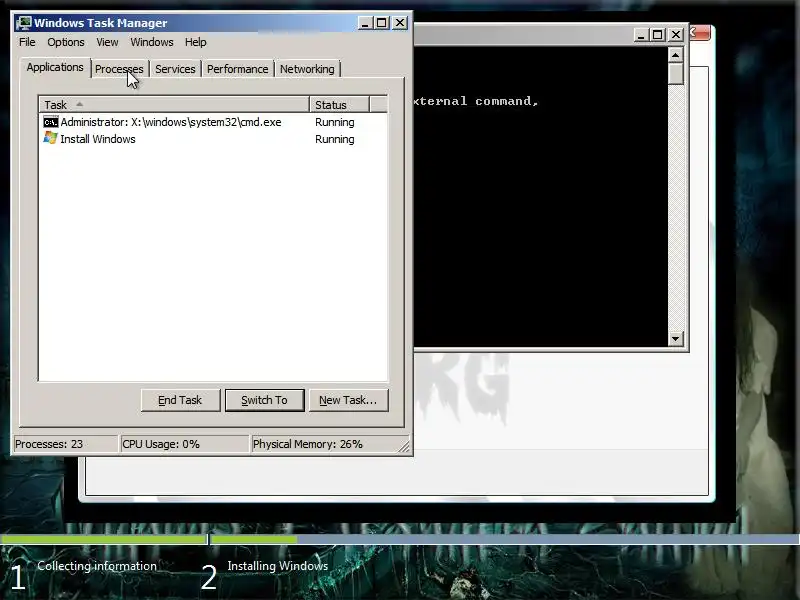
Task: Close the Windows Task Manager window
Action: point(400,23)
